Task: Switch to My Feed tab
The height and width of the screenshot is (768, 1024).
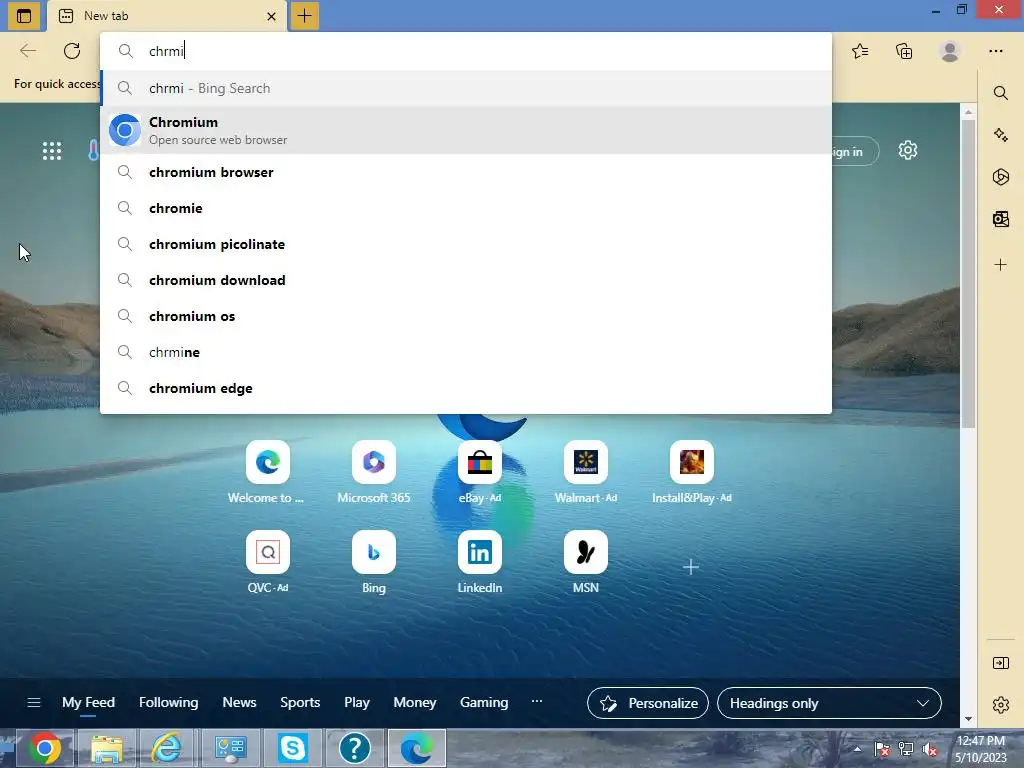Action: pyautogui.click(x=88, y=703)
